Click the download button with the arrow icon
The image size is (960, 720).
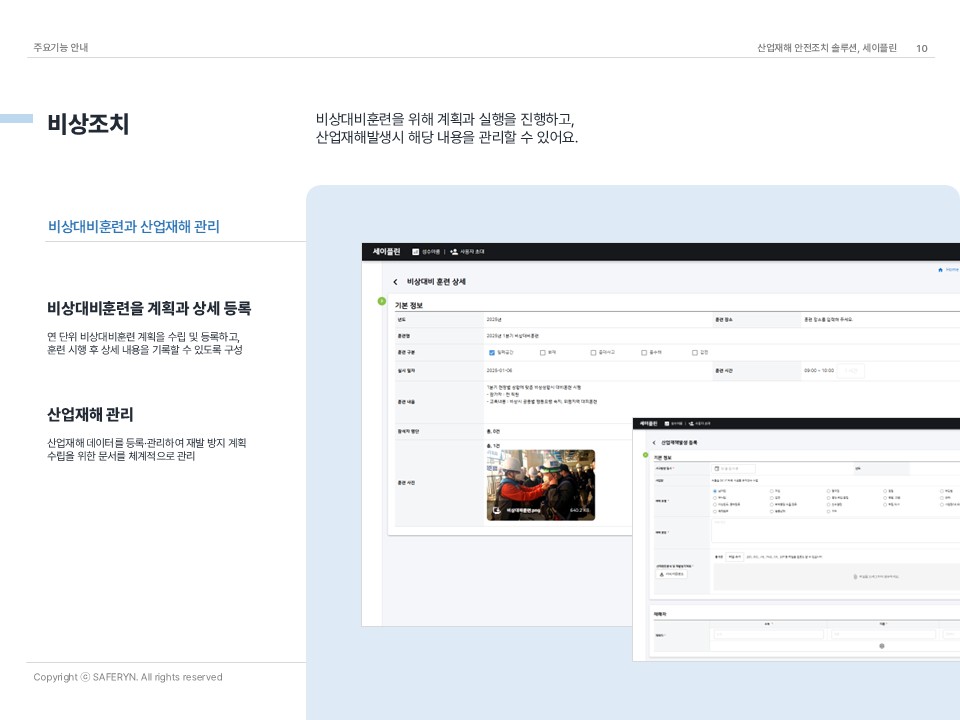coord(671,574)
